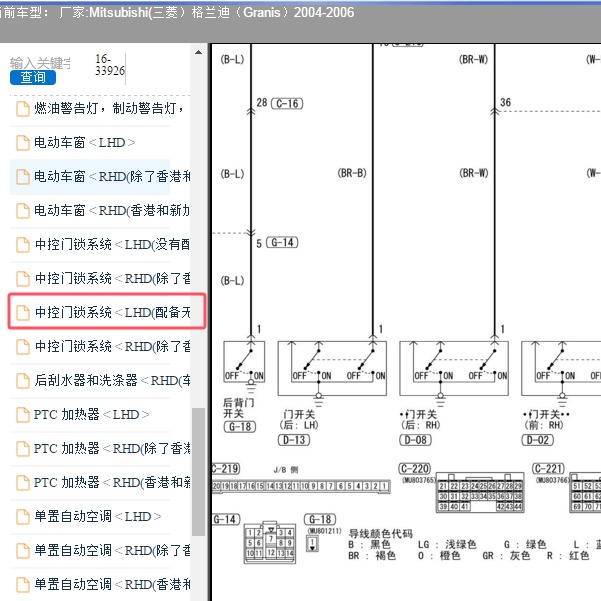Click document icon beside 电动车窗 <RHD(香港和新加

(x=23, y=211)
